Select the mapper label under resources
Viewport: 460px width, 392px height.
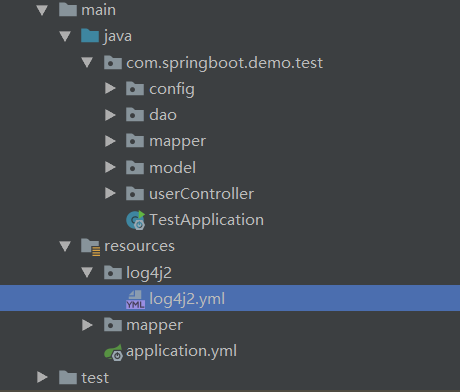[x=154, y=326]
